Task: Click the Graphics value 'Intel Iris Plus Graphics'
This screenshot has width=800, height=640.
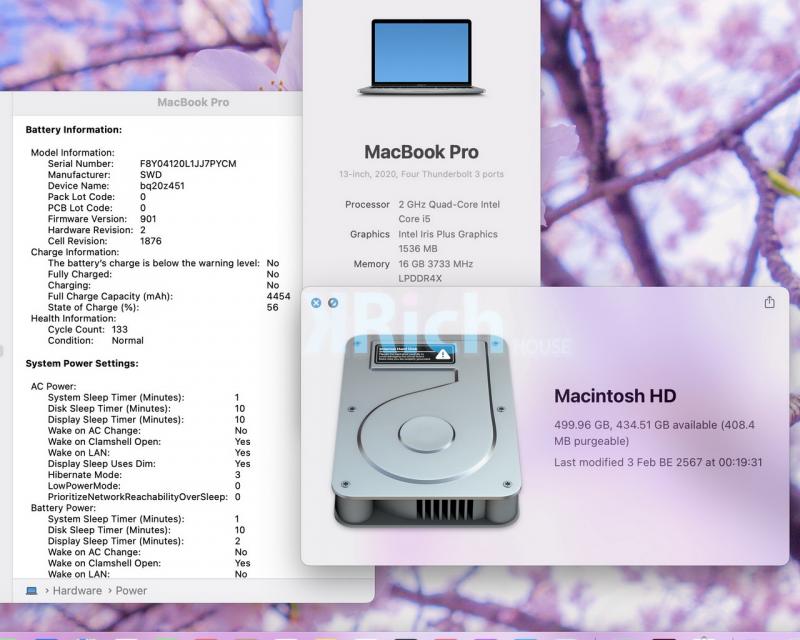Action: 448,234
